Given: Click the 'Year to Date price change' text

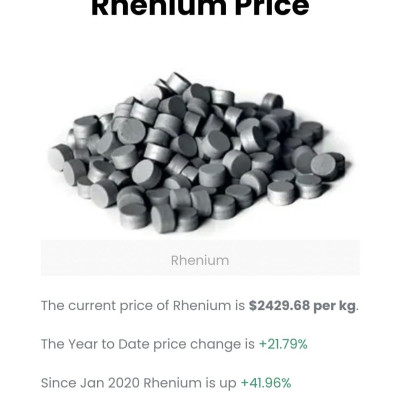Looking at the screenshot, I should (148, 344).
